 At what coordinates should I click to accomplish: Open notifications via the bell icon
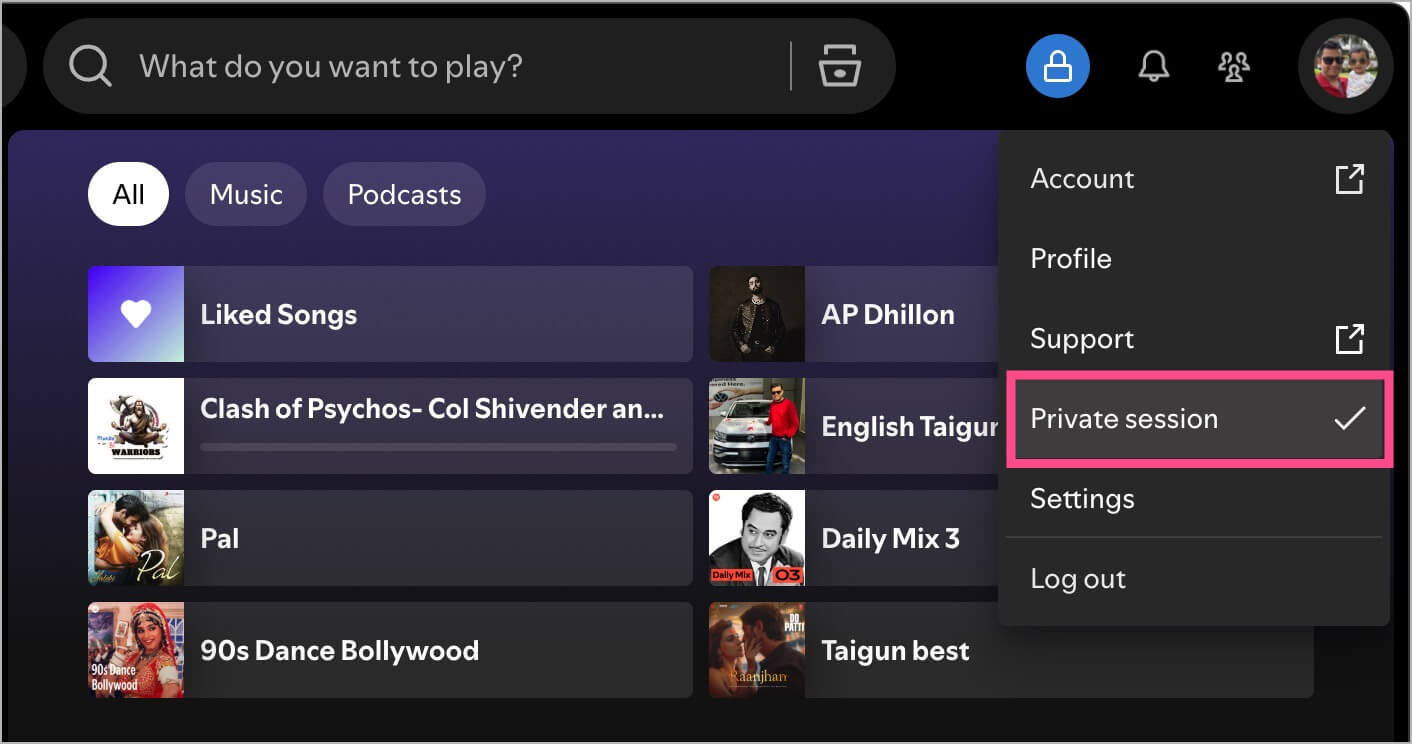(x=1152, y=65)
